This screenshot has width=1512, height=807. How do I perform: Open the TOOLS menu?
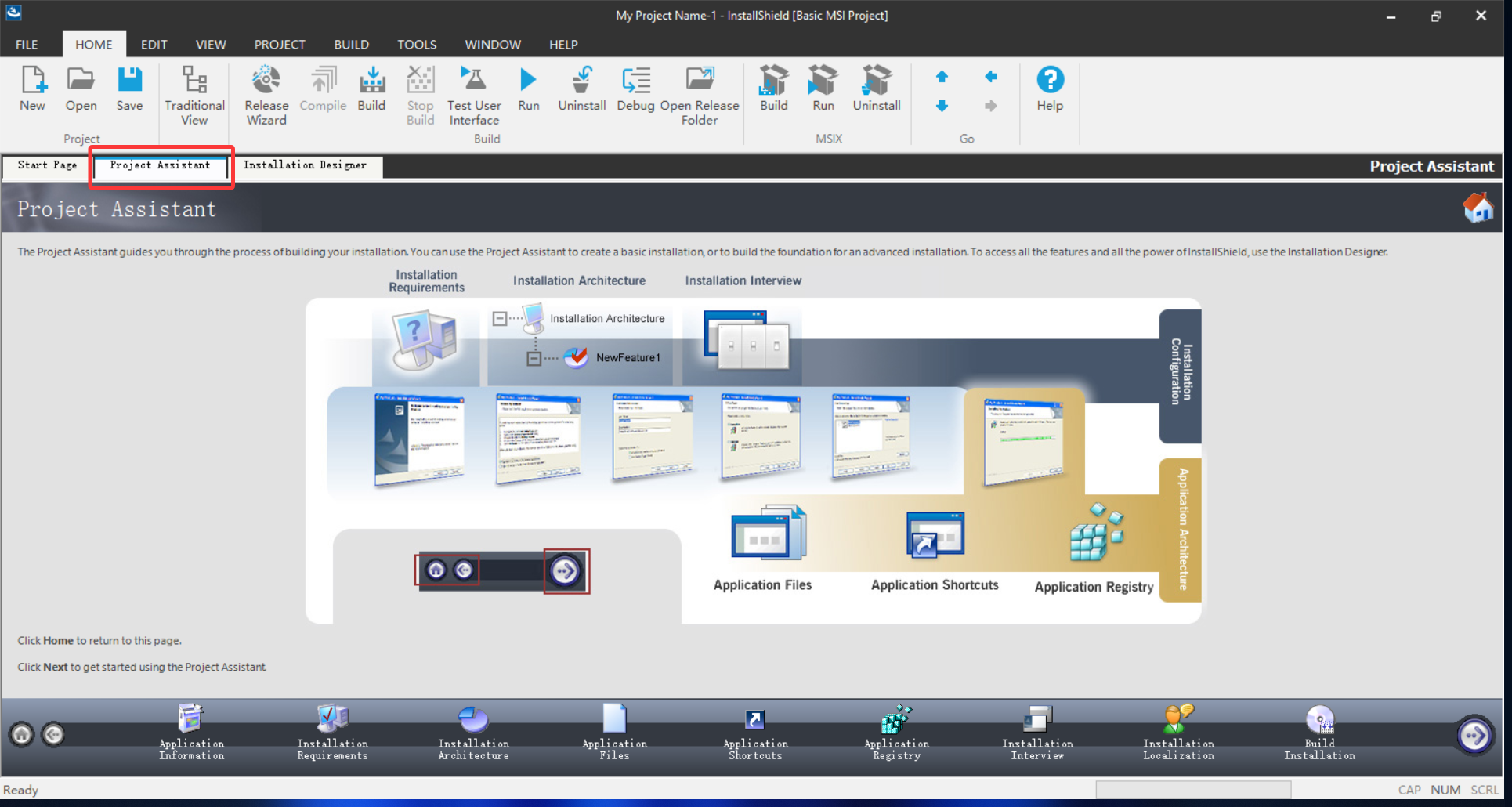(417, 45)
